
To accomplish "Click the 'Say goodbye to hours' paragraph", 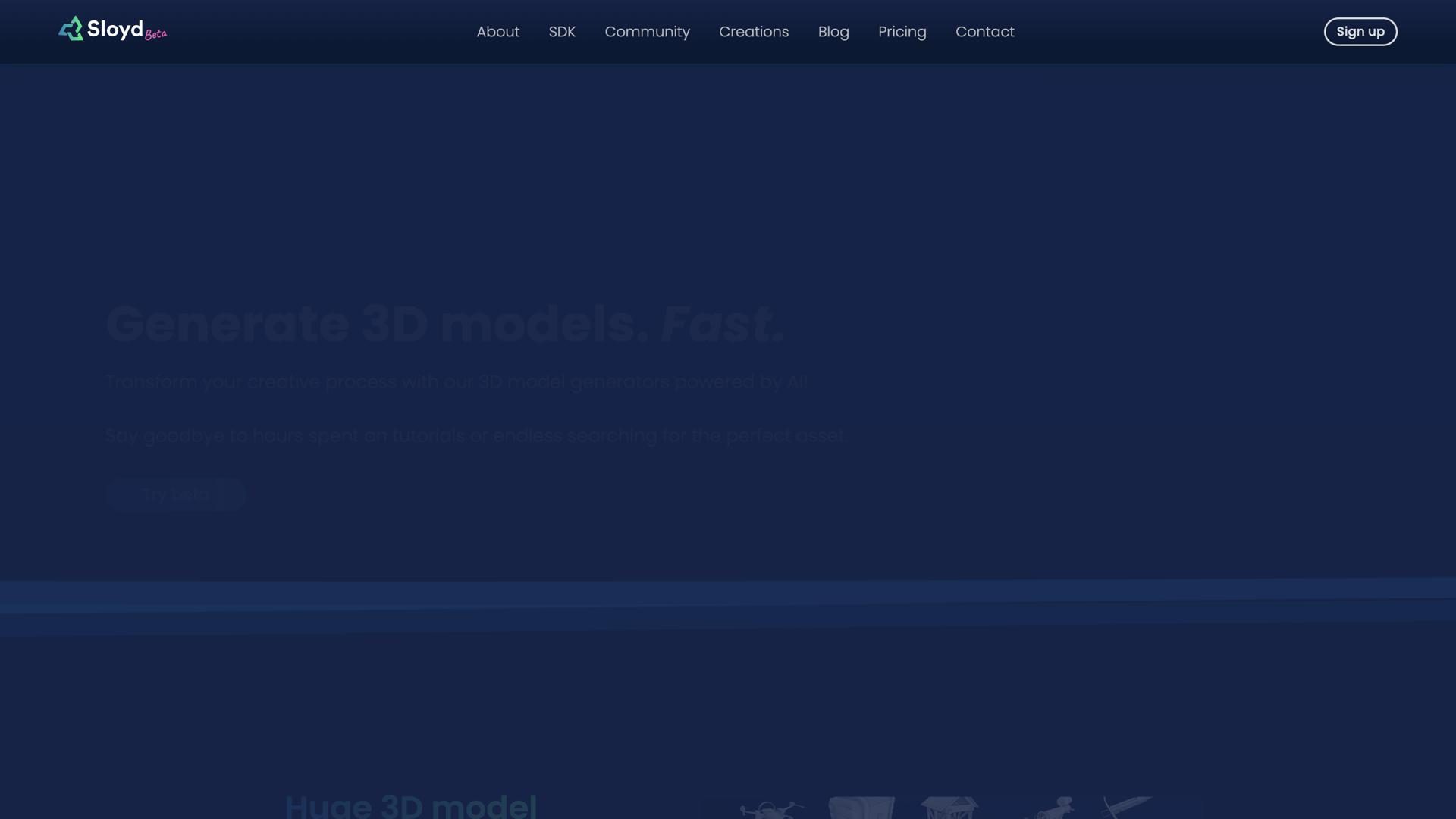I will pos(475,436).
